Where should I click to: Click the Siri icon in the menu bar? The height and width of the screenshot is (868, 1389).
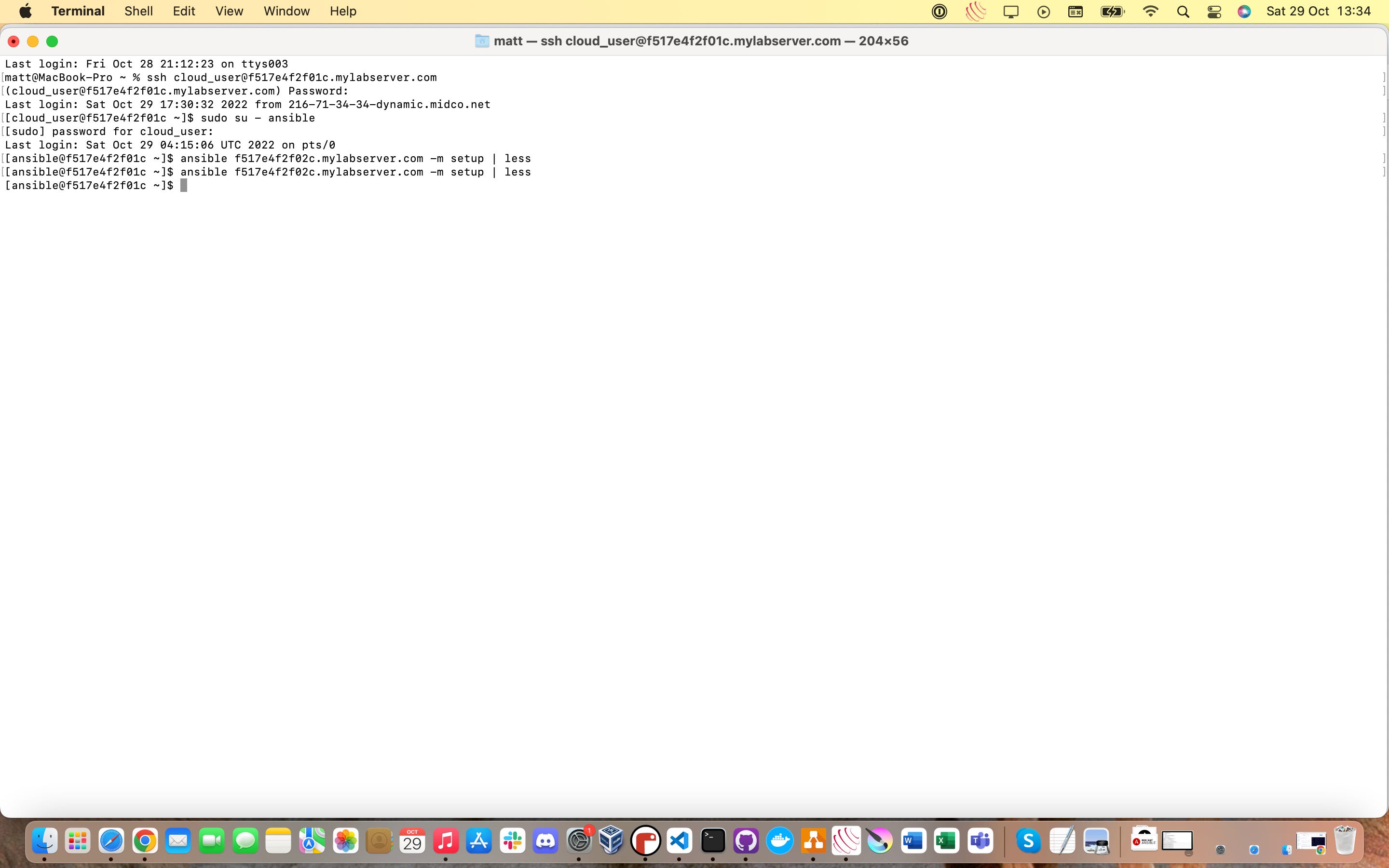[x=1244, y=12]
